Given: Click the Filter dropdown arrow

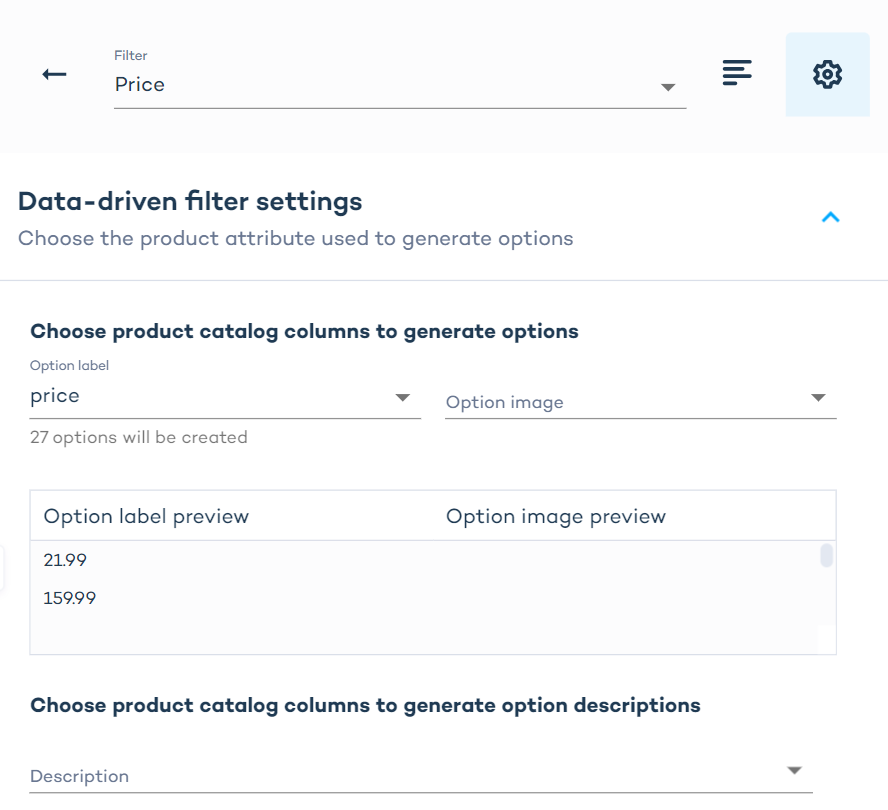Looking at the screenshot, I should 668,88.
